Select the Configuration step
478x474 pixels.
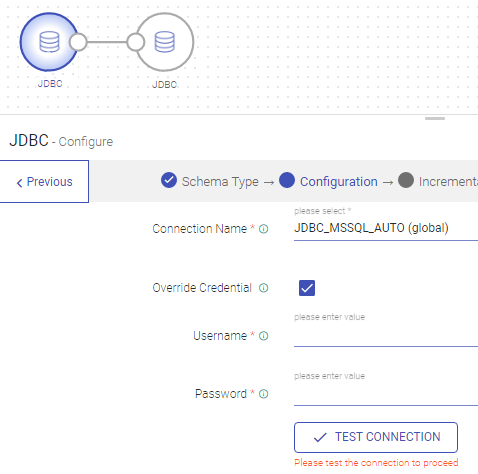coord(339,182)
